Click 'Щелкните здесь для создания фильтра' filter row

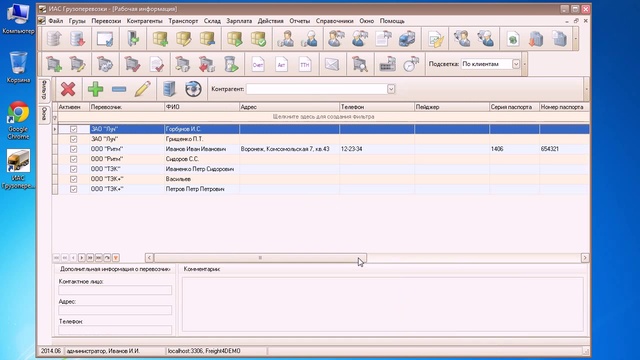(323, 117)
